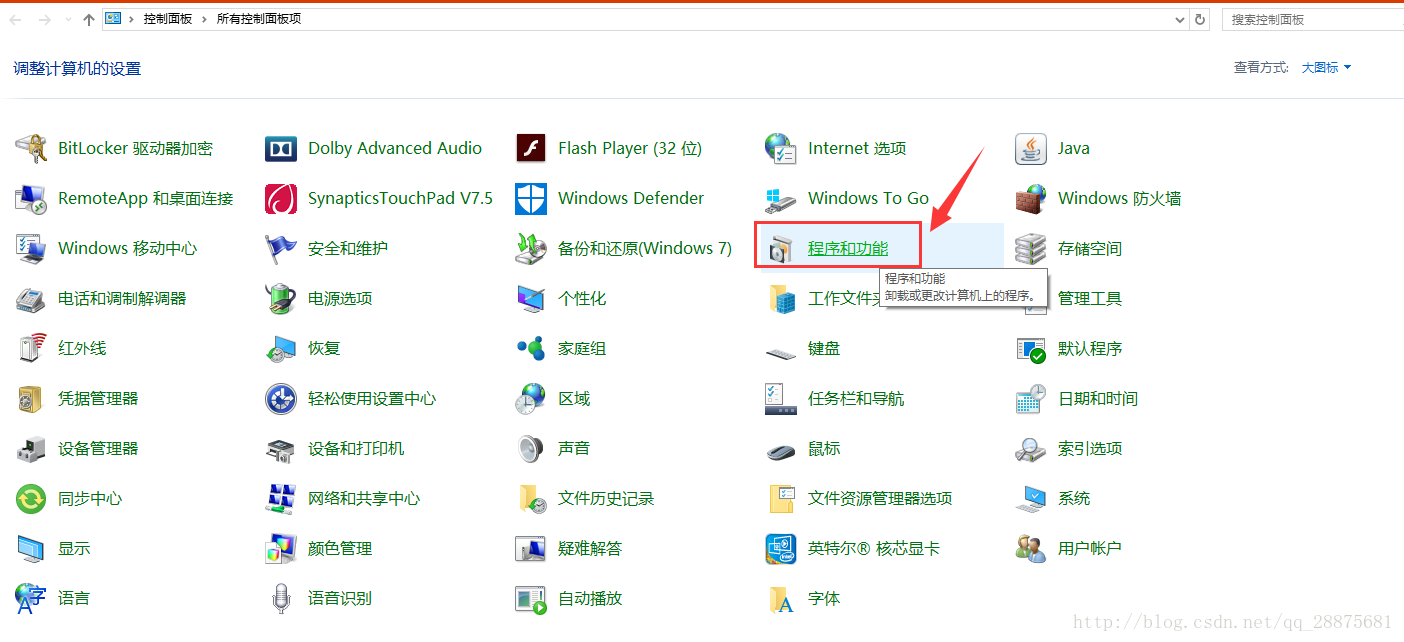Screen dimensions: 1404x642
Task: Open the recent locations dropdown beside forward arrow
Action: (69, 19)
